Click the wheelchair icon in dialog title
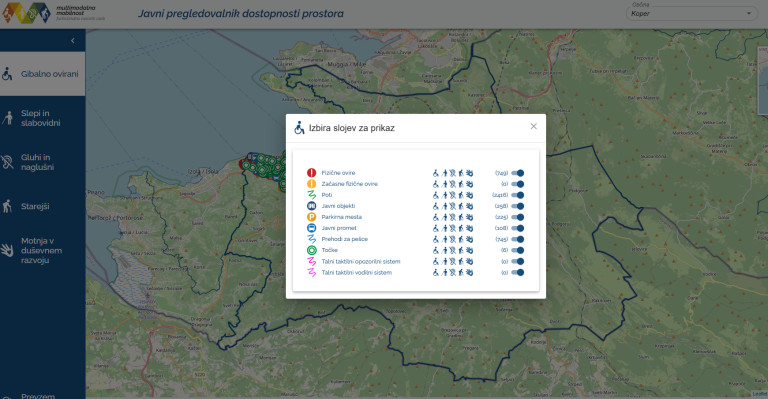Viewport: 768px width, 399px height. tap(299, 128)
